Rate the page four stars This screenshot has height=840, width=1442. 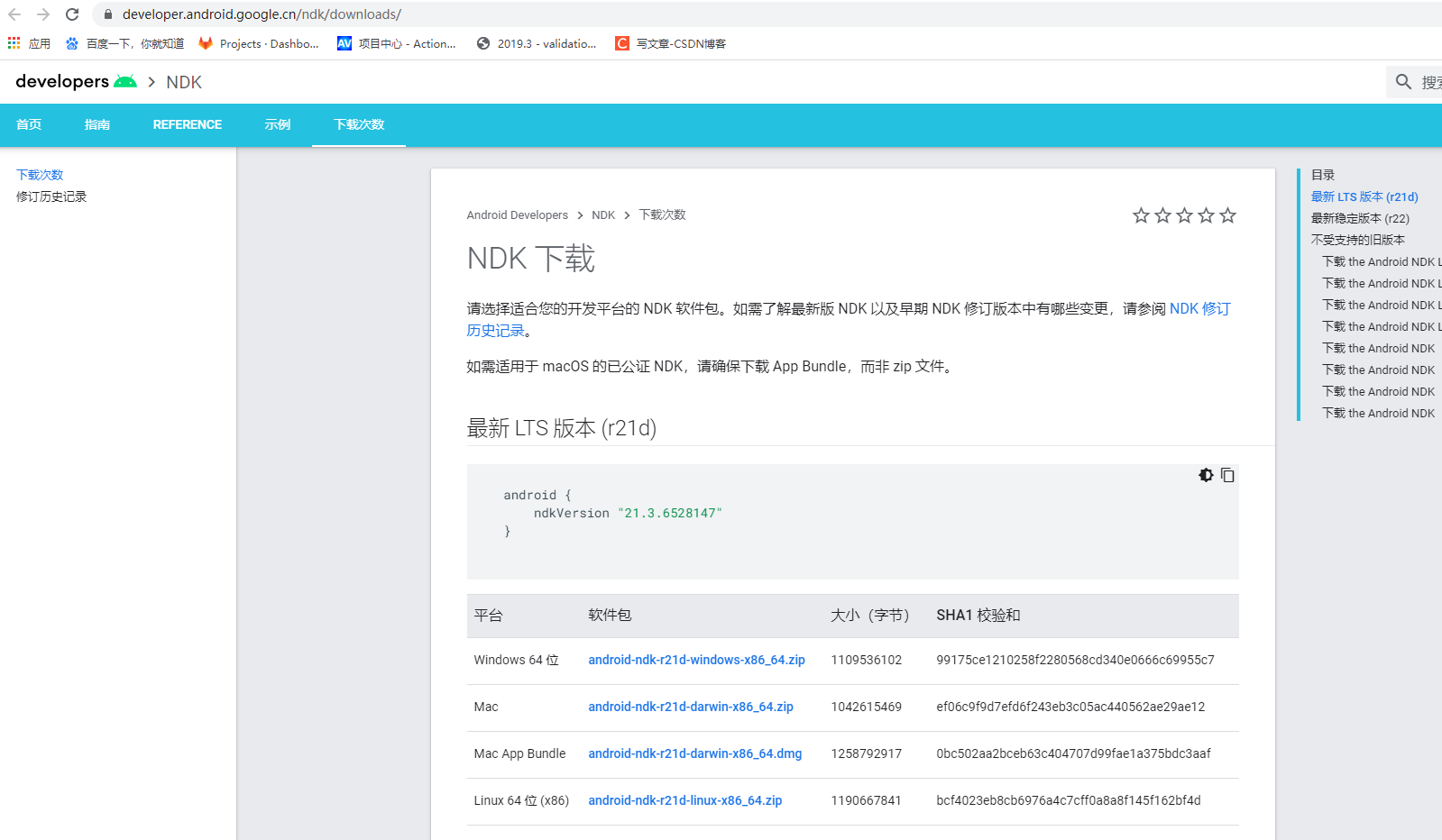click(1206, 215)
